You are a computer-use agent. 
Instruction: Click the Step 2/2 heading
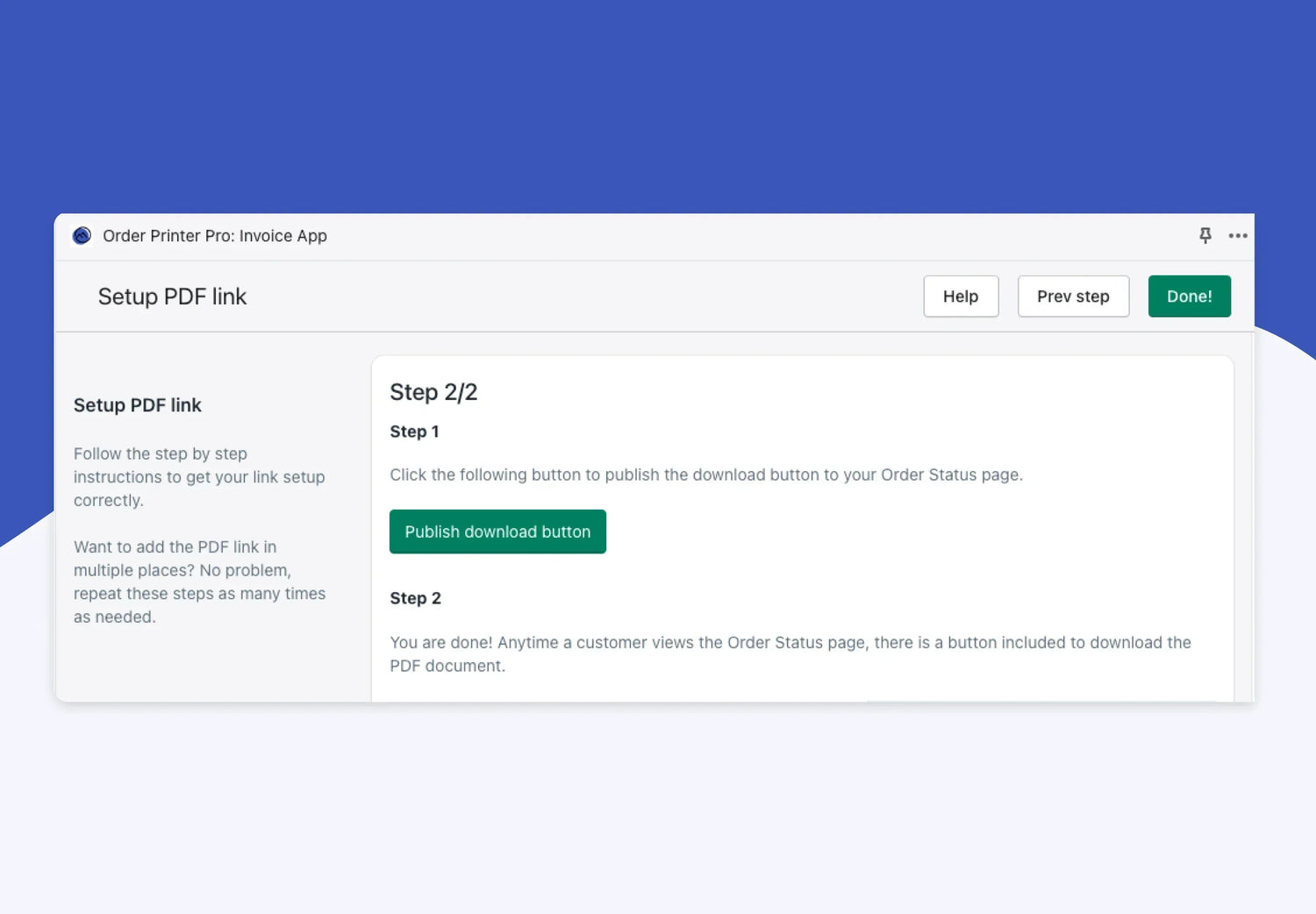pos(433,392)
